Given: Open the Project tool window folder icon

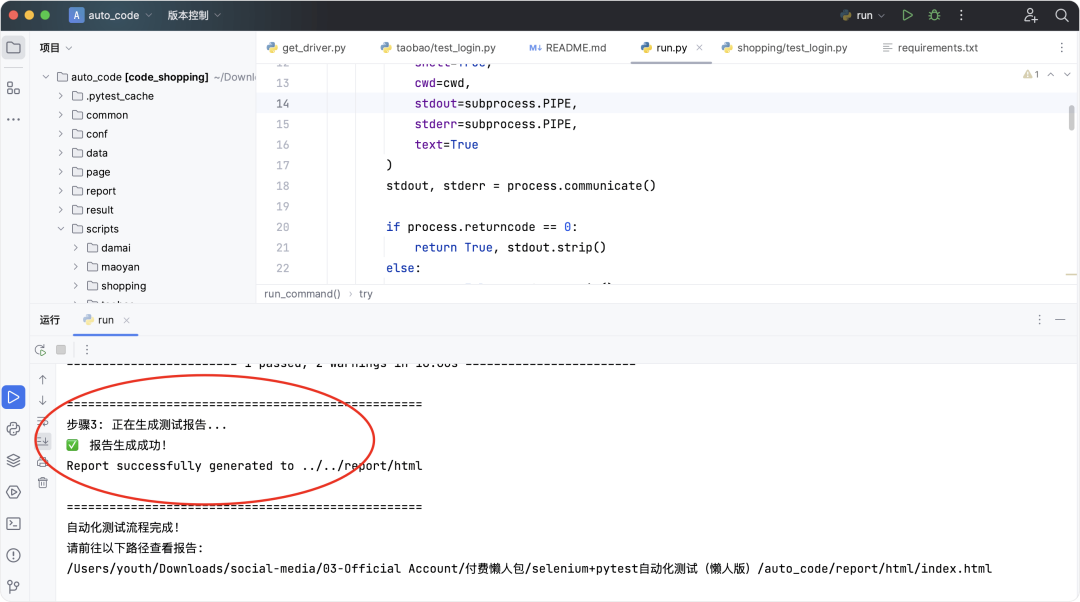Looking at the screenshot, I should click(x=13, y=48).
